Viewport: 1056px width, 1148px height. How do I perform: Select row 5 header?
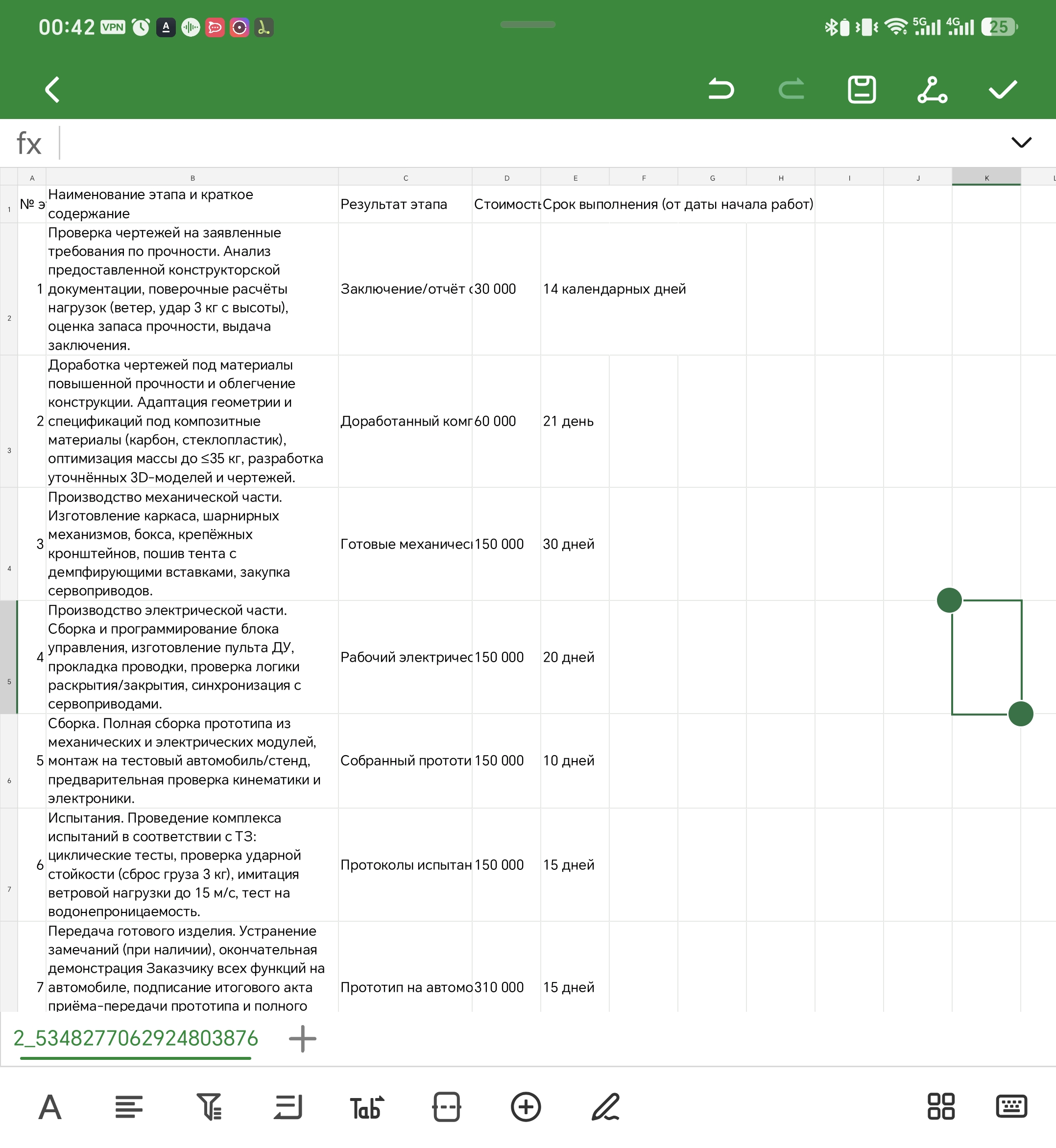click(9, 657)
